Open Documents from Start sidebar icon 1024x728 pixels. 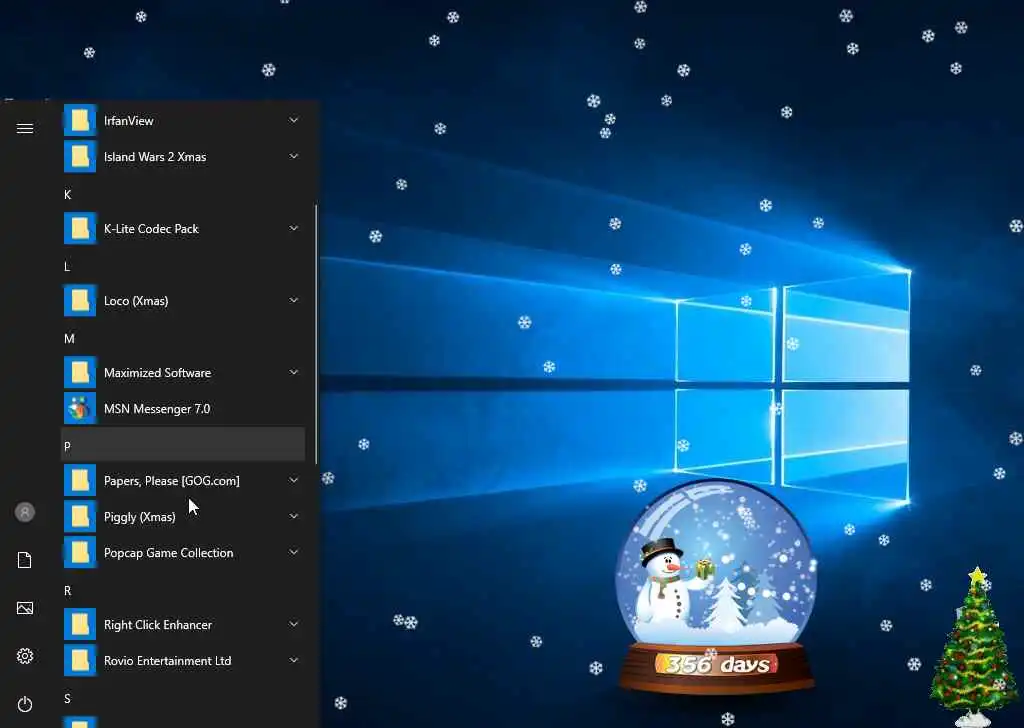[x=25, y=560]
